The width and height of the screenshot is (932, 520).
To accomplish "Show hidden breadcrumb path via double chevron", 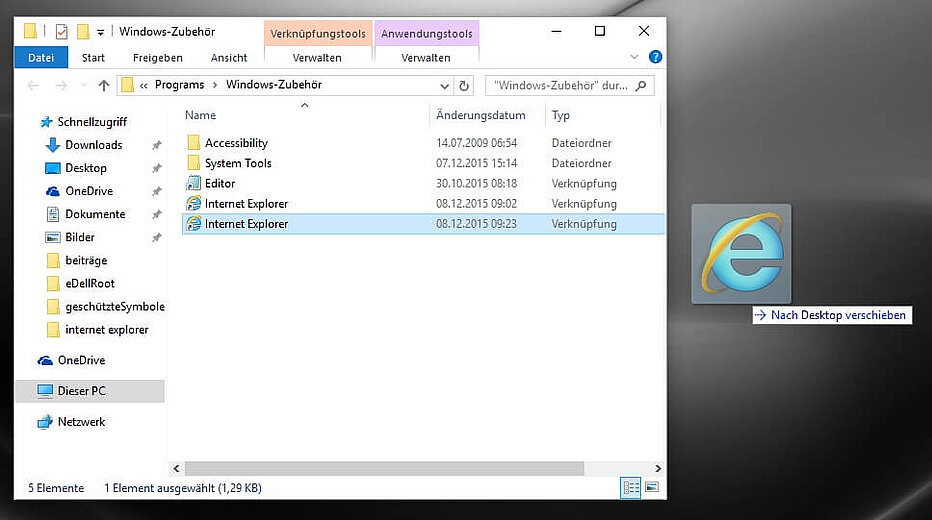I will point(143,86).
